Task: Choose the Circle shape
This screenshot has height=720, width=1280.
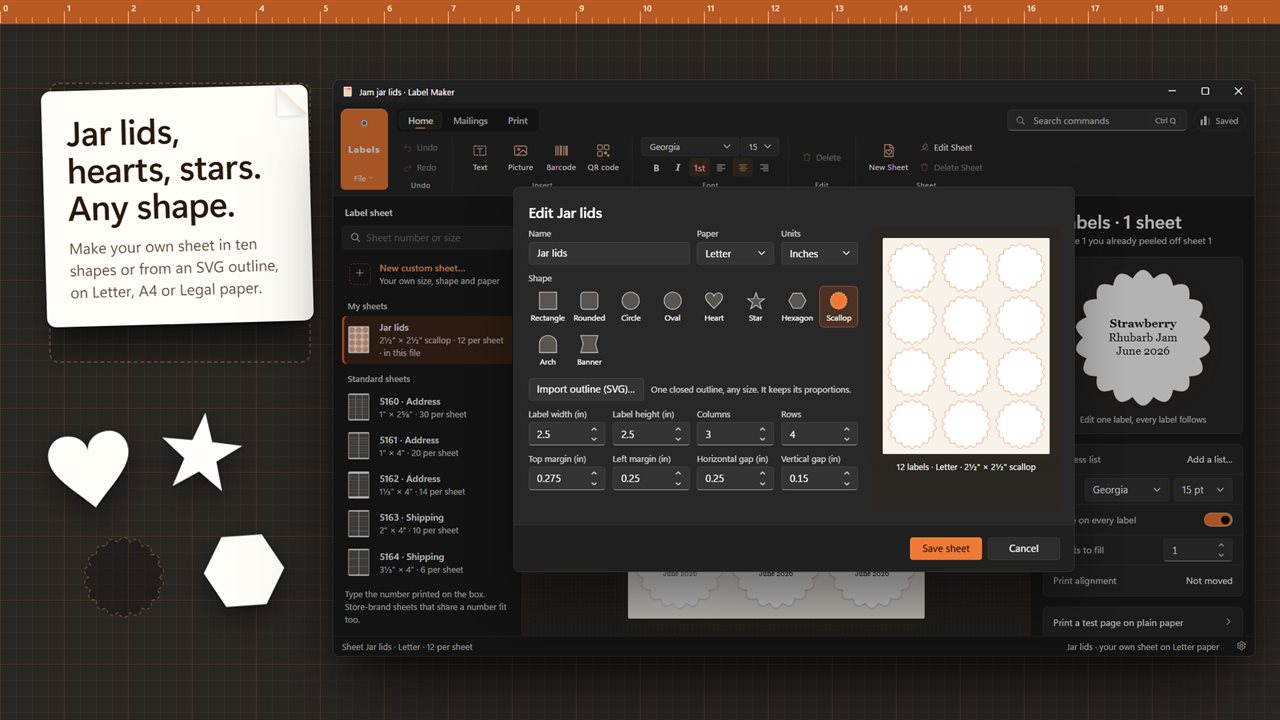Action: (x=630, y=306)
